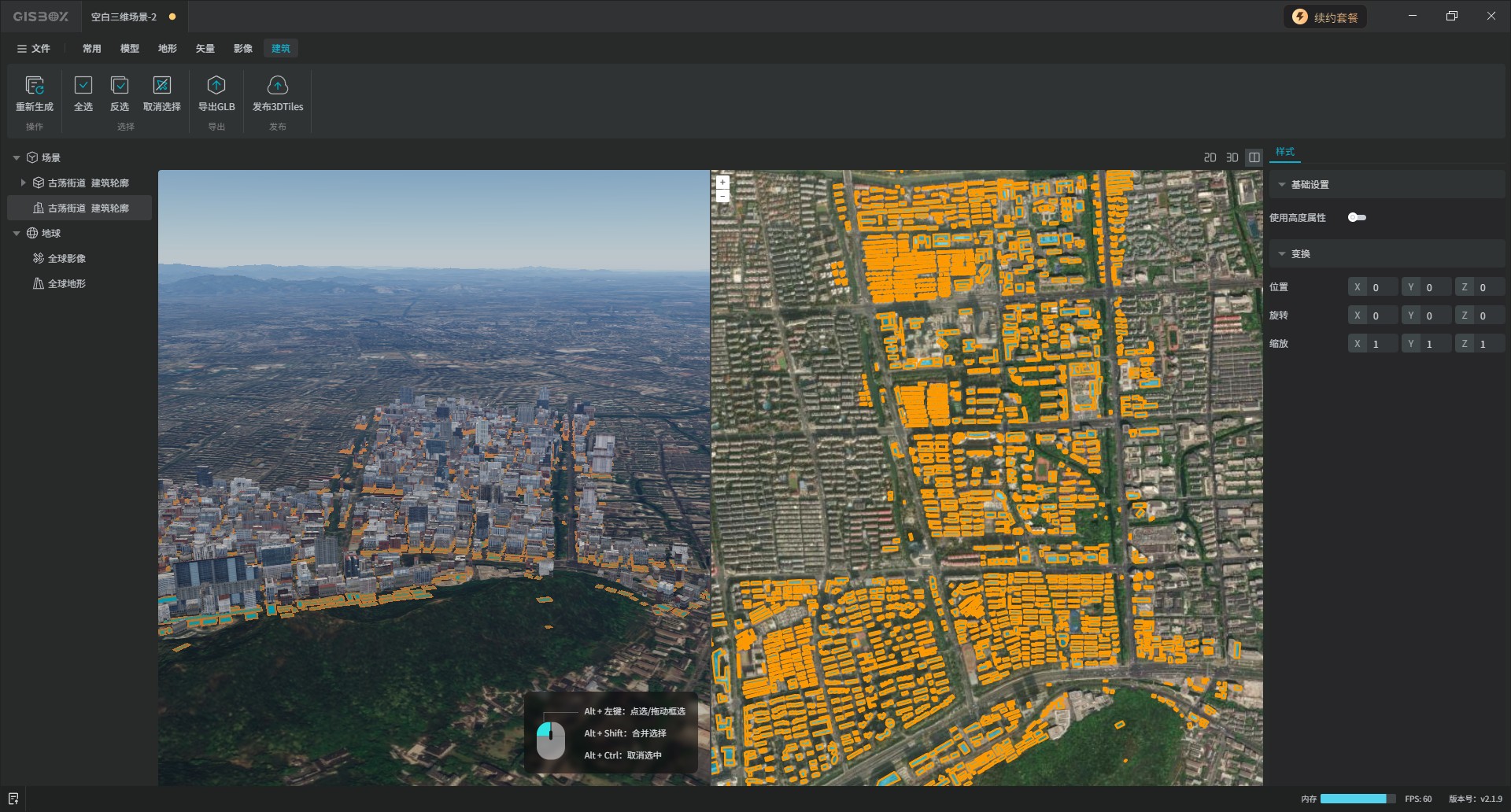Expand the first 古荡街道 建筑轮廓 group

pyautogui.click(x=24, y=183)
